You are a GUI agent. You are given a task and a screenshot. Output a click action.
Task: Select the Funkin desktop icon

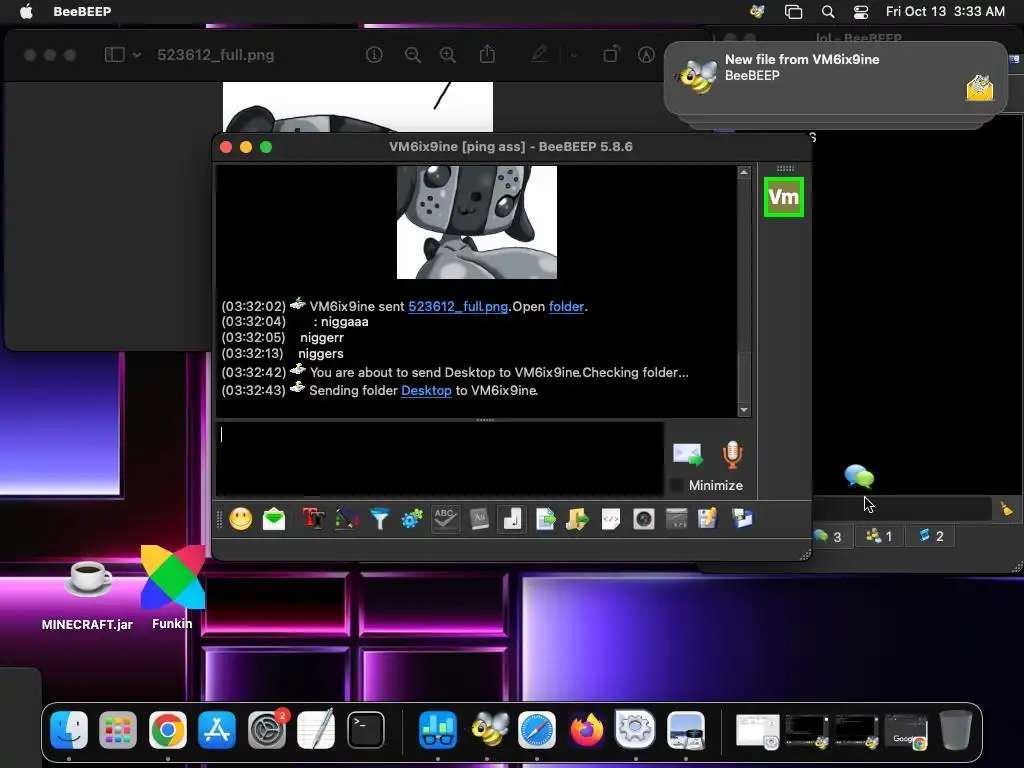click(x=172, y=586)
